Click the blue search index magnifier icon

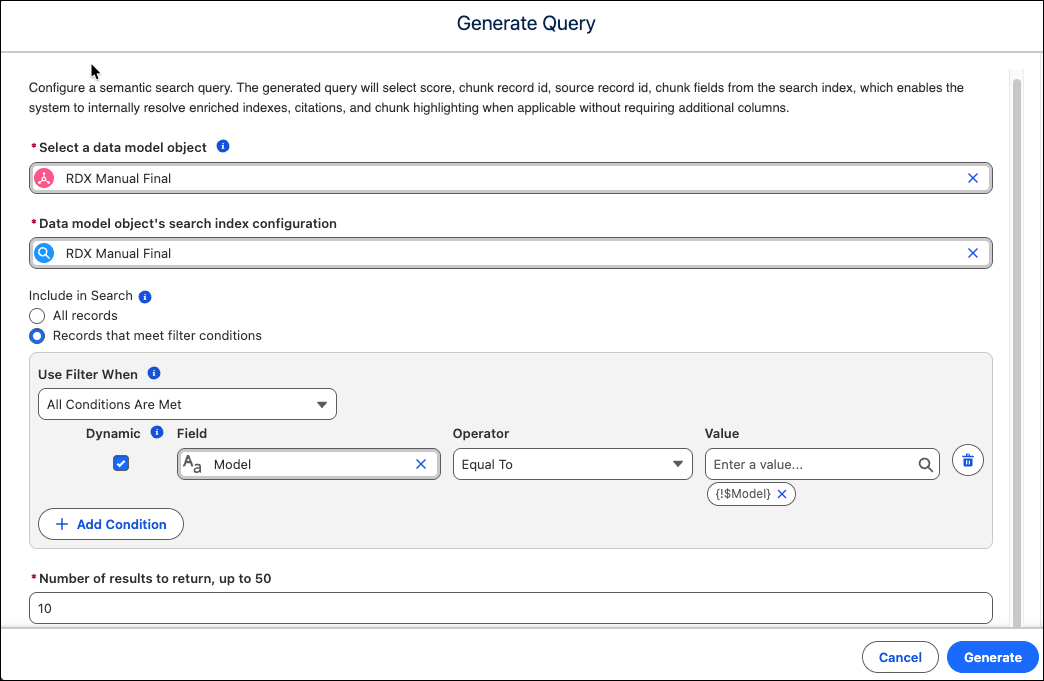pyautogui.click(x=44, y=254)
